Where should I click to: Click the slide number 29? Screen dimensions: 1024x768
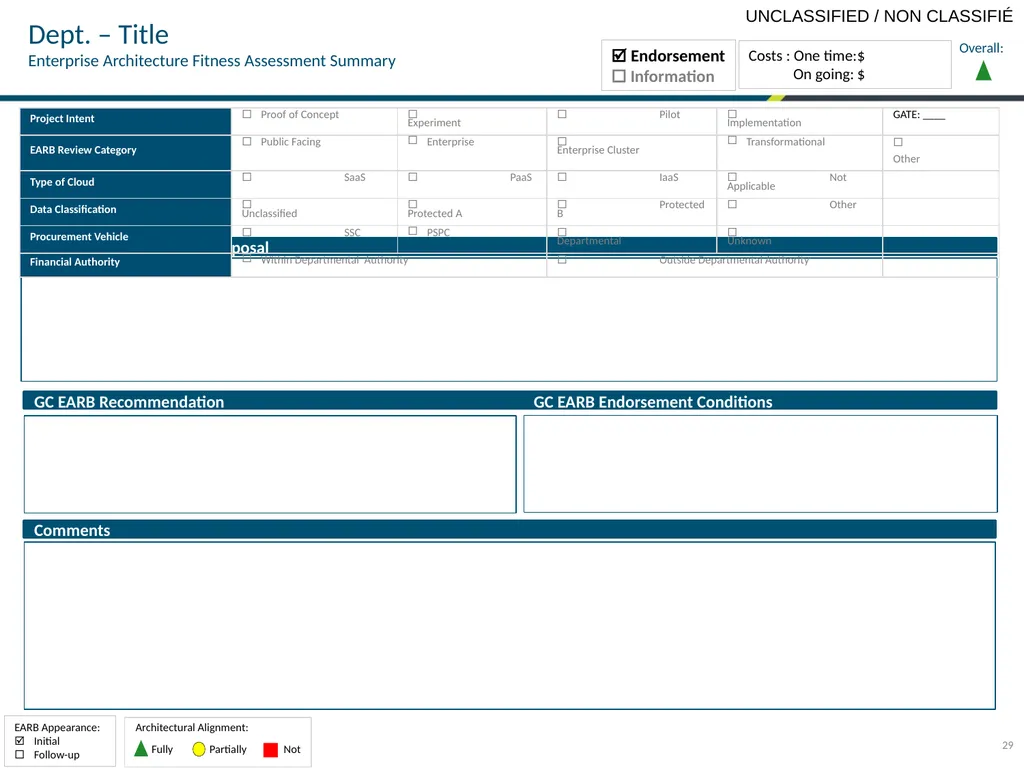[1008, 745]
